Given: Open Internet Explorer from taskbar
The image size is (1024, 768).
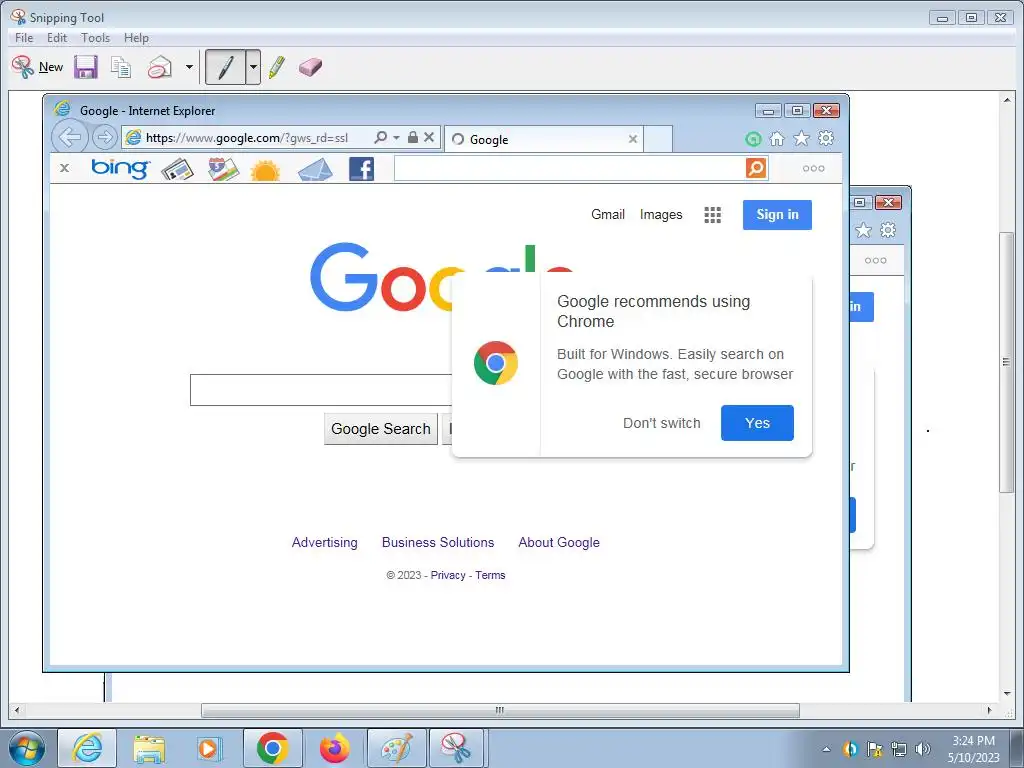Looking at the screenshot, I should pyautogui.click(x=87, y=748).
